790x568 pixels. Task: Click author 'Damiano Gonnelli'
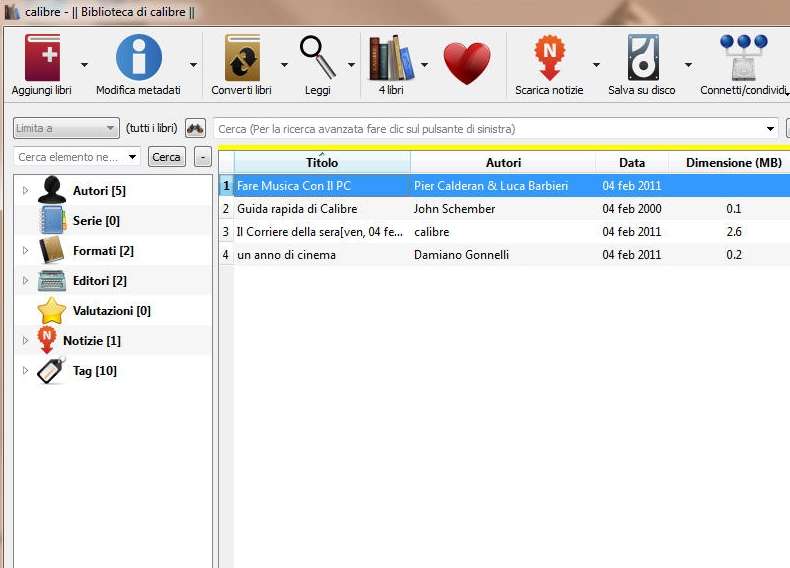point(462,255)
